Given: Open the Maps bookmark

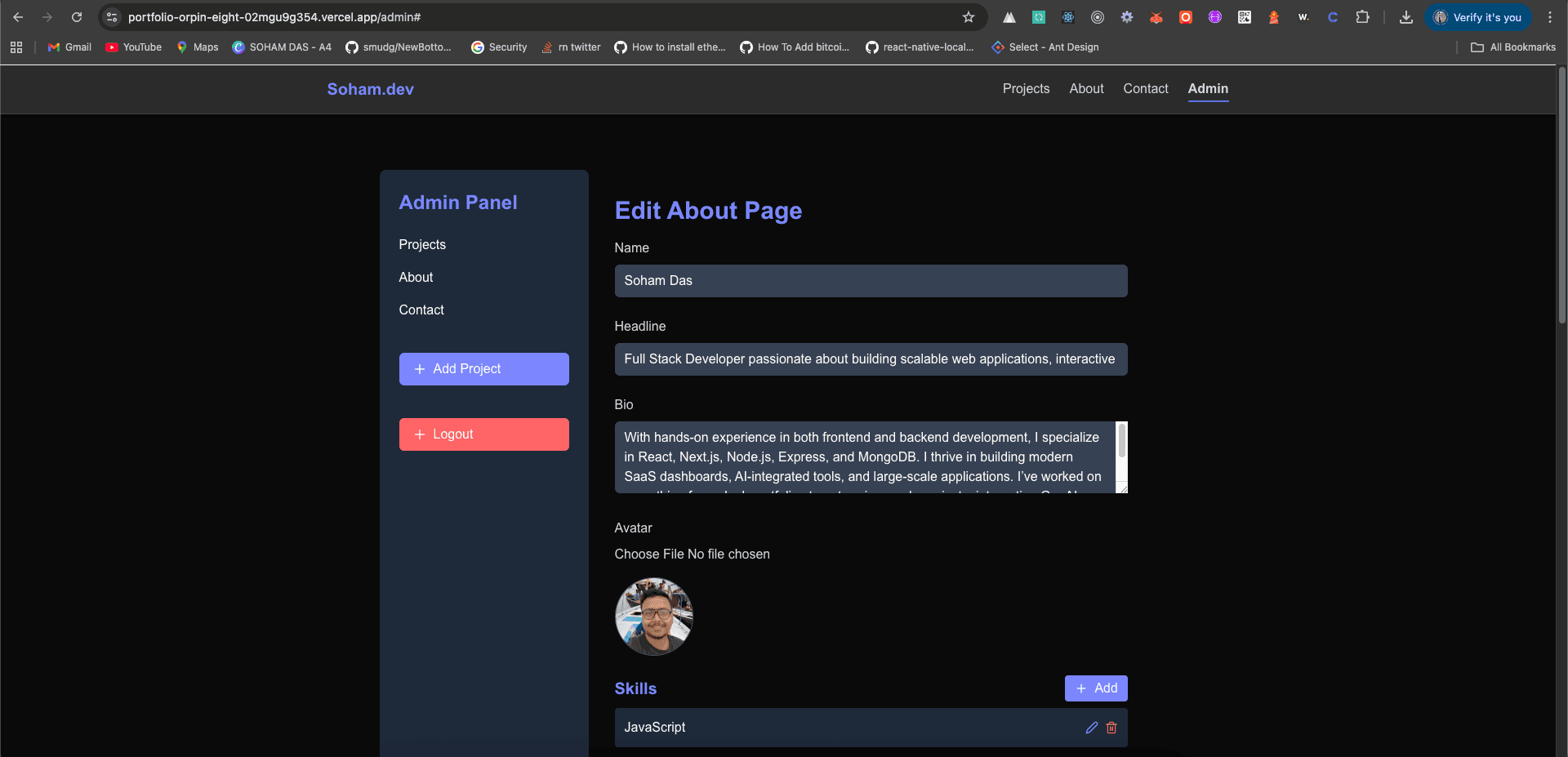Looking at the screenshot, I should (x=198, y=47).
